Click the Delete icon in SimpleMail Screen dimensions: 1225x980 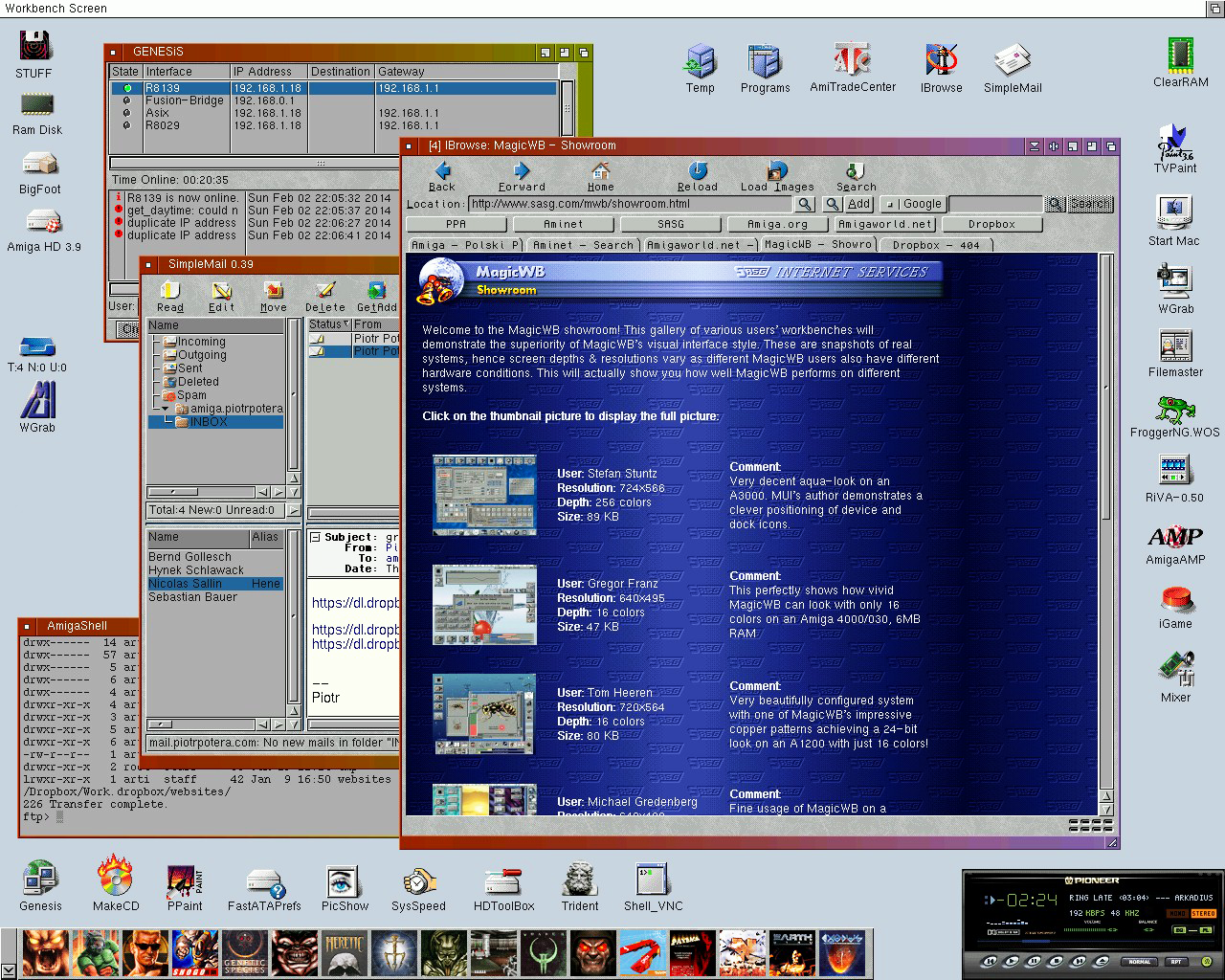coord(325,297)
